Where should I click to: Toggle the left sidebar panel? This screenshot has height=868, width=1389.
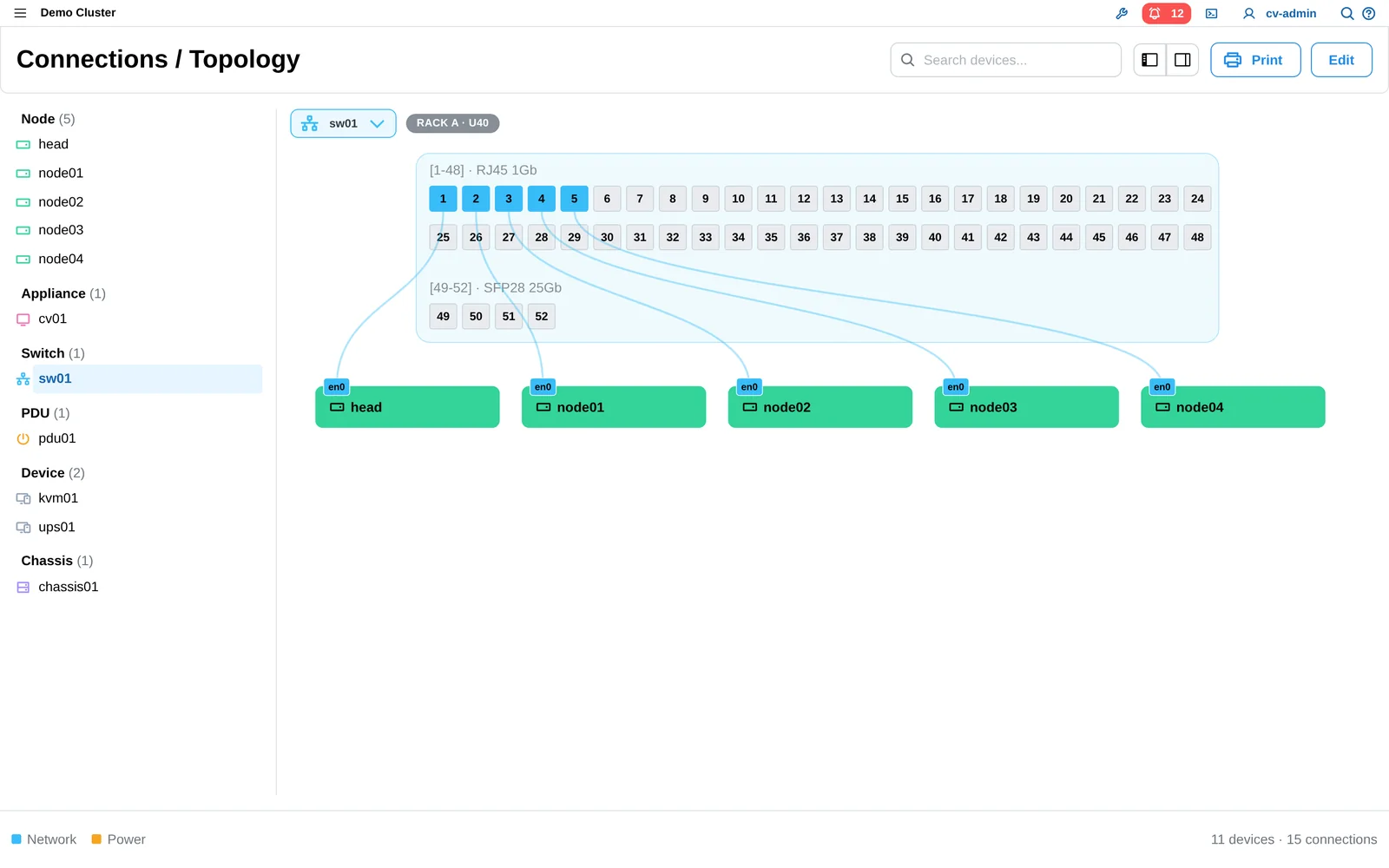point(1149,60)
